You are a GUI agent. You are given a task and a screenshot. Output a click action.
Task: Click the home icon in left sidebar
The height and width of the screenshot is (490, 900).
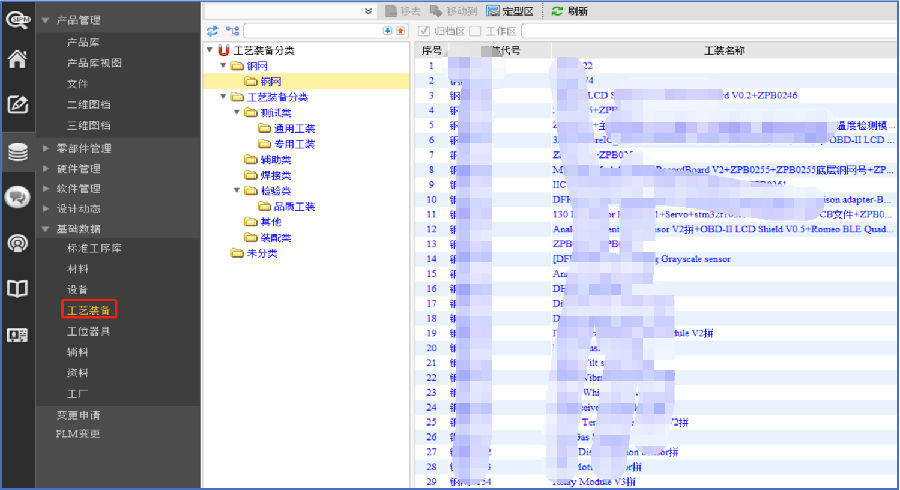17,59
